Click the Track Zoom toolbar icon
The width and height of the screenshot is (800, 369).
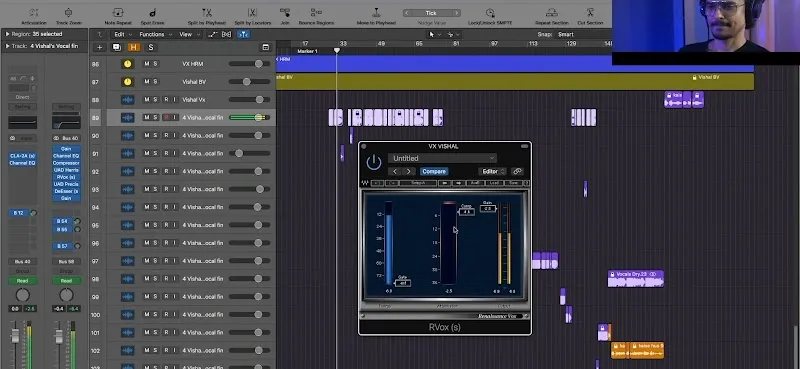click(68, 13)
